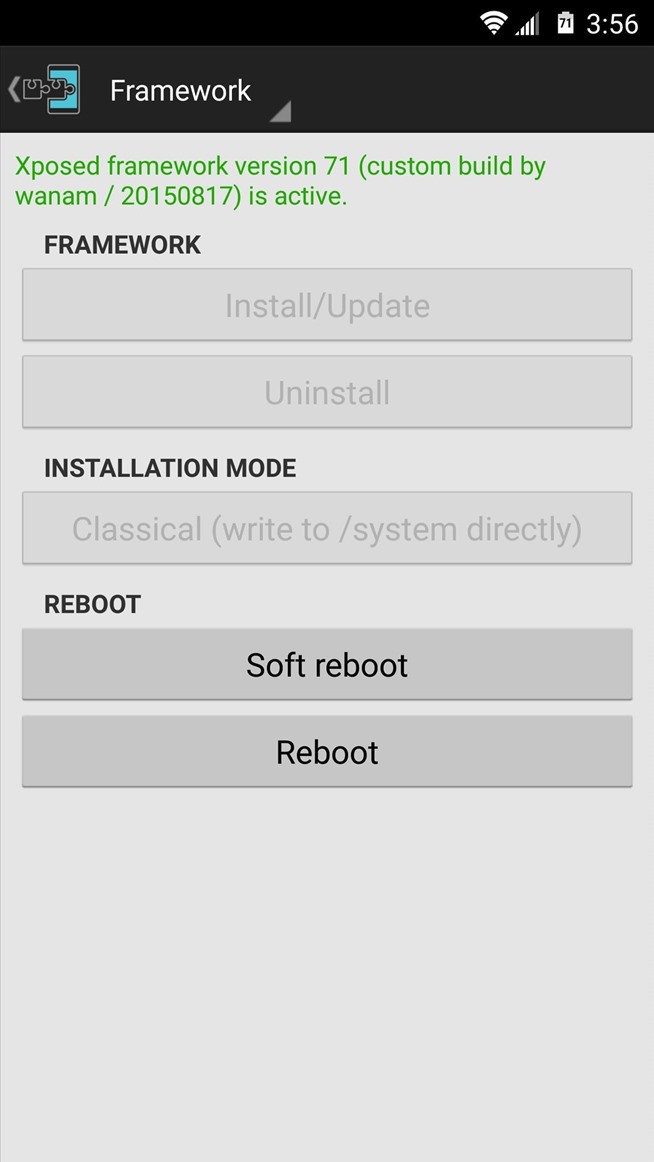Open the Framework section dropdown title
Viewport: 654px width, 1162px height.
point(181,90)
